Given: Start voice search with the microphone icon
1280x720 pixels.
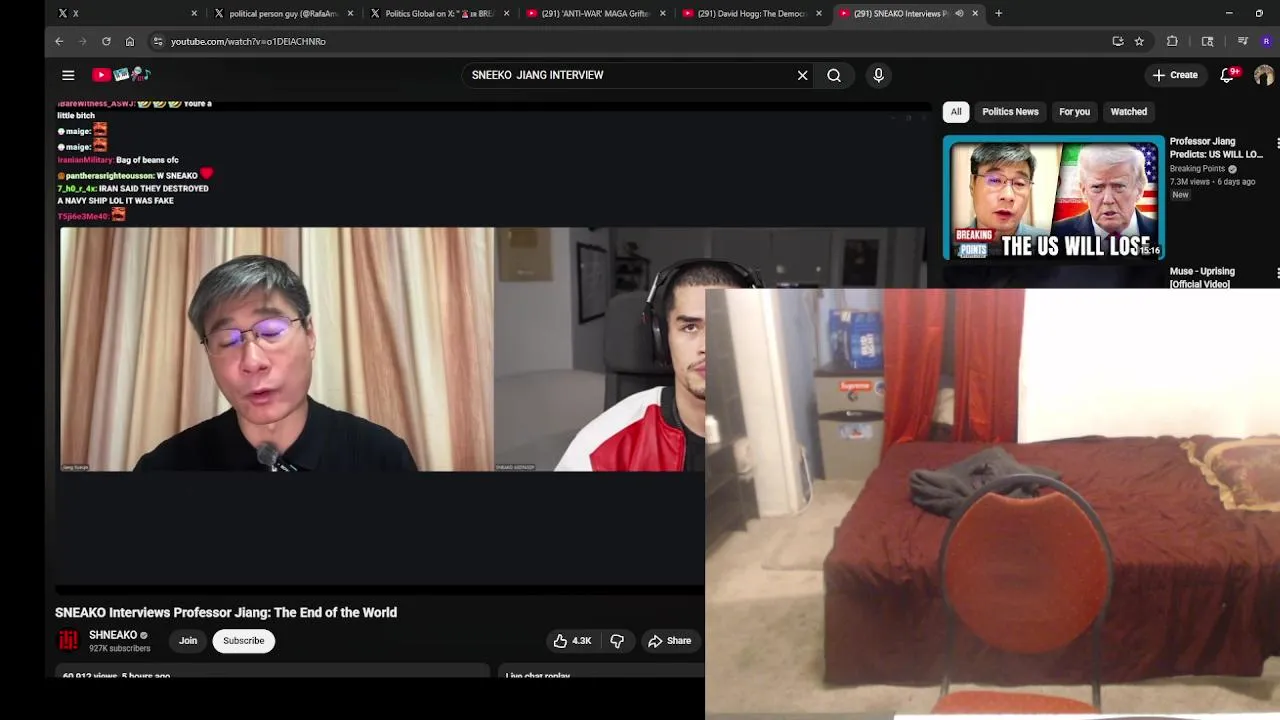Looking at the screenshot, I should click(x=878, y=75).
